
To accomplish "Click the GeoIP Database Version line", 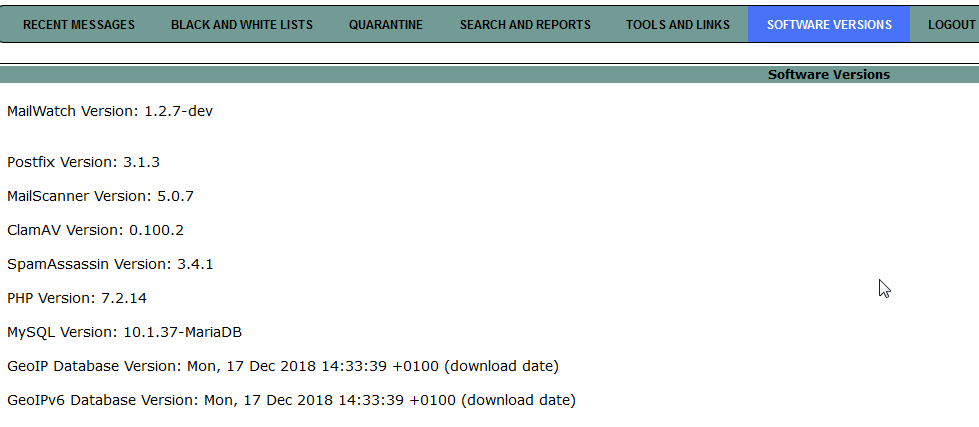I will [283, 366].
